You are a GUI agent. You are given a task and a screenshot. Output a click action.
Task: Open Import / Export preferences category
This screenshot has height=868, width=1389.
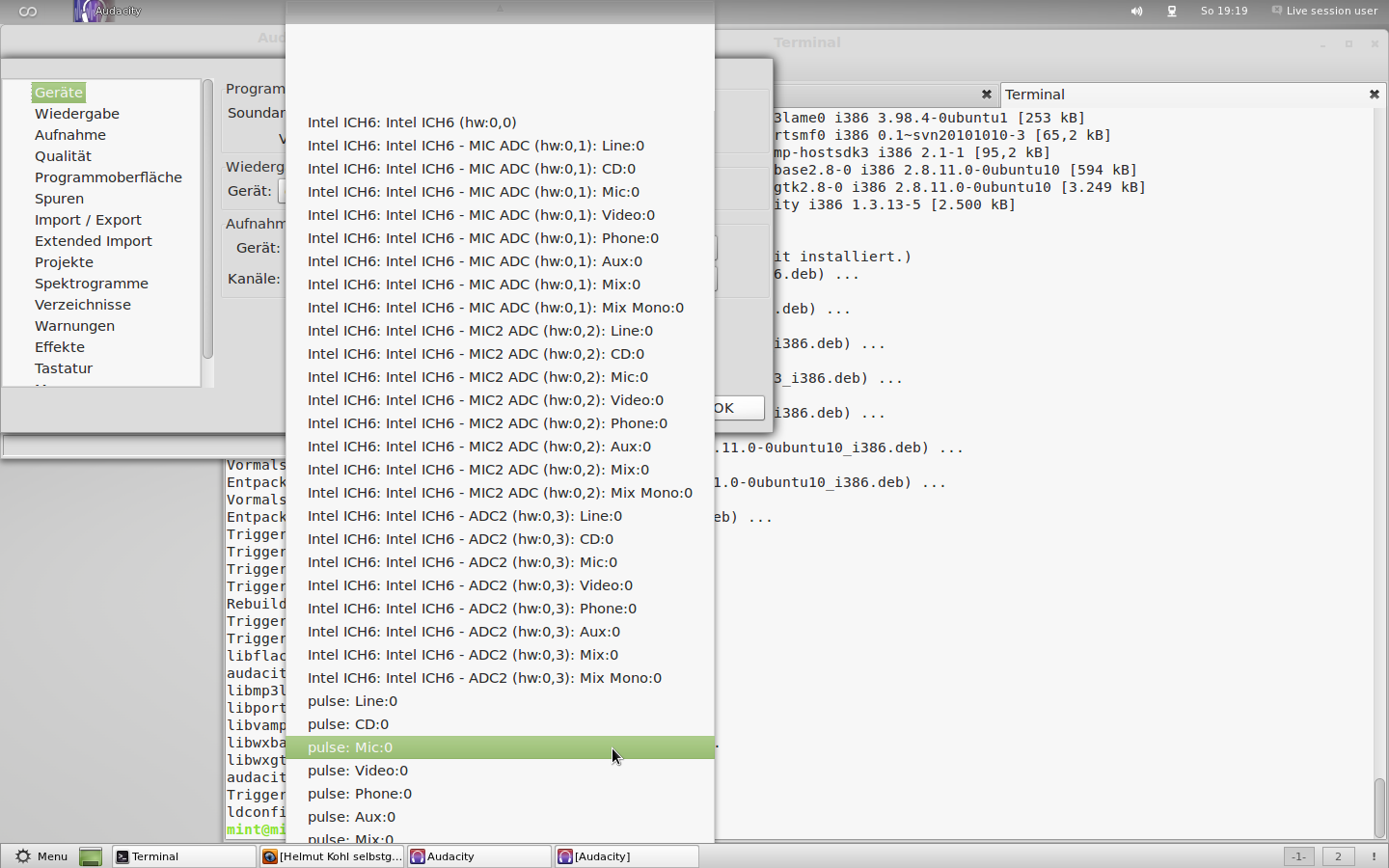[x=88, y=220]
